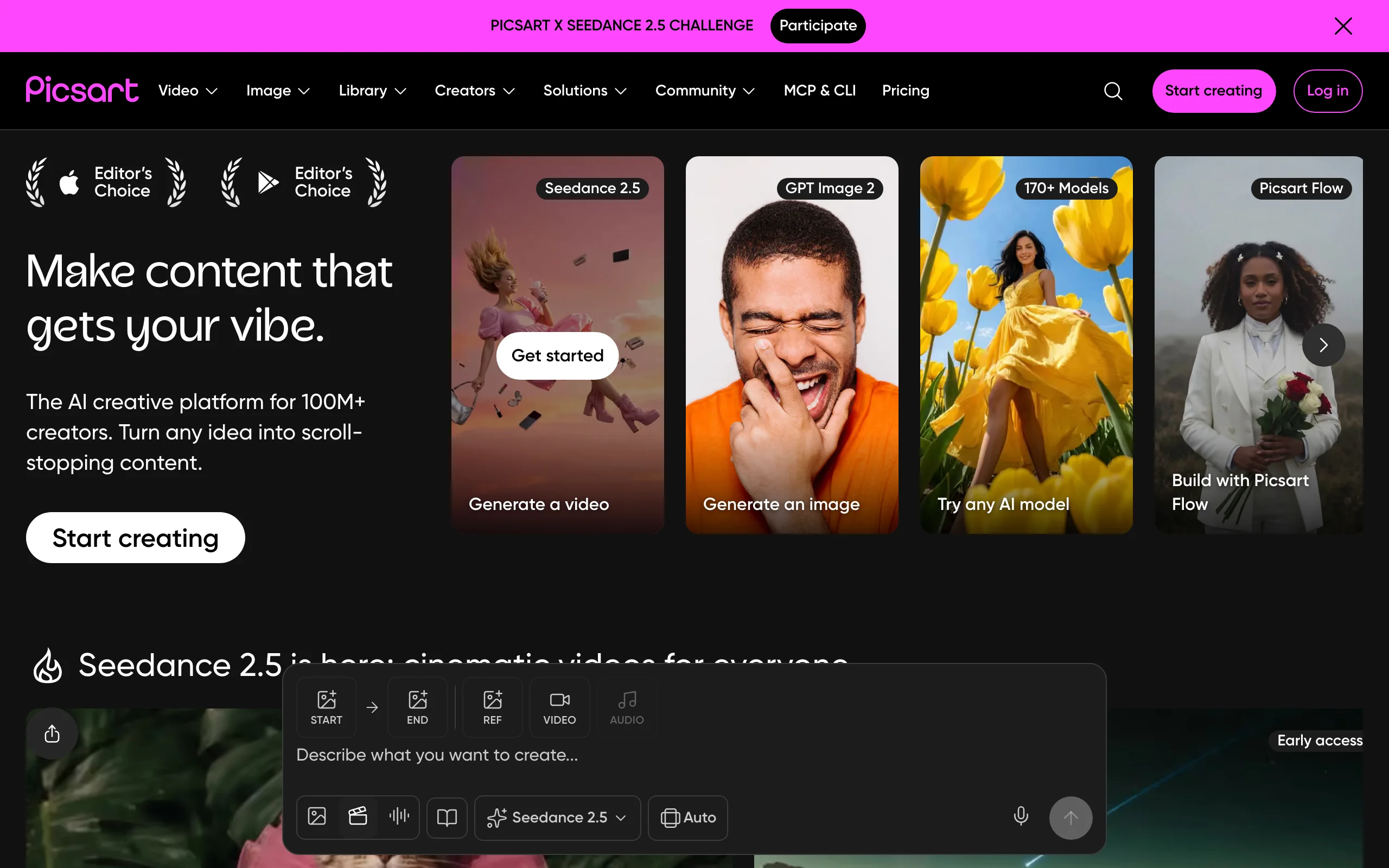This screenshot has height=868, width=1389.
Task: Click the Apple Editor's Choice badge
Action: click(106, 183)
